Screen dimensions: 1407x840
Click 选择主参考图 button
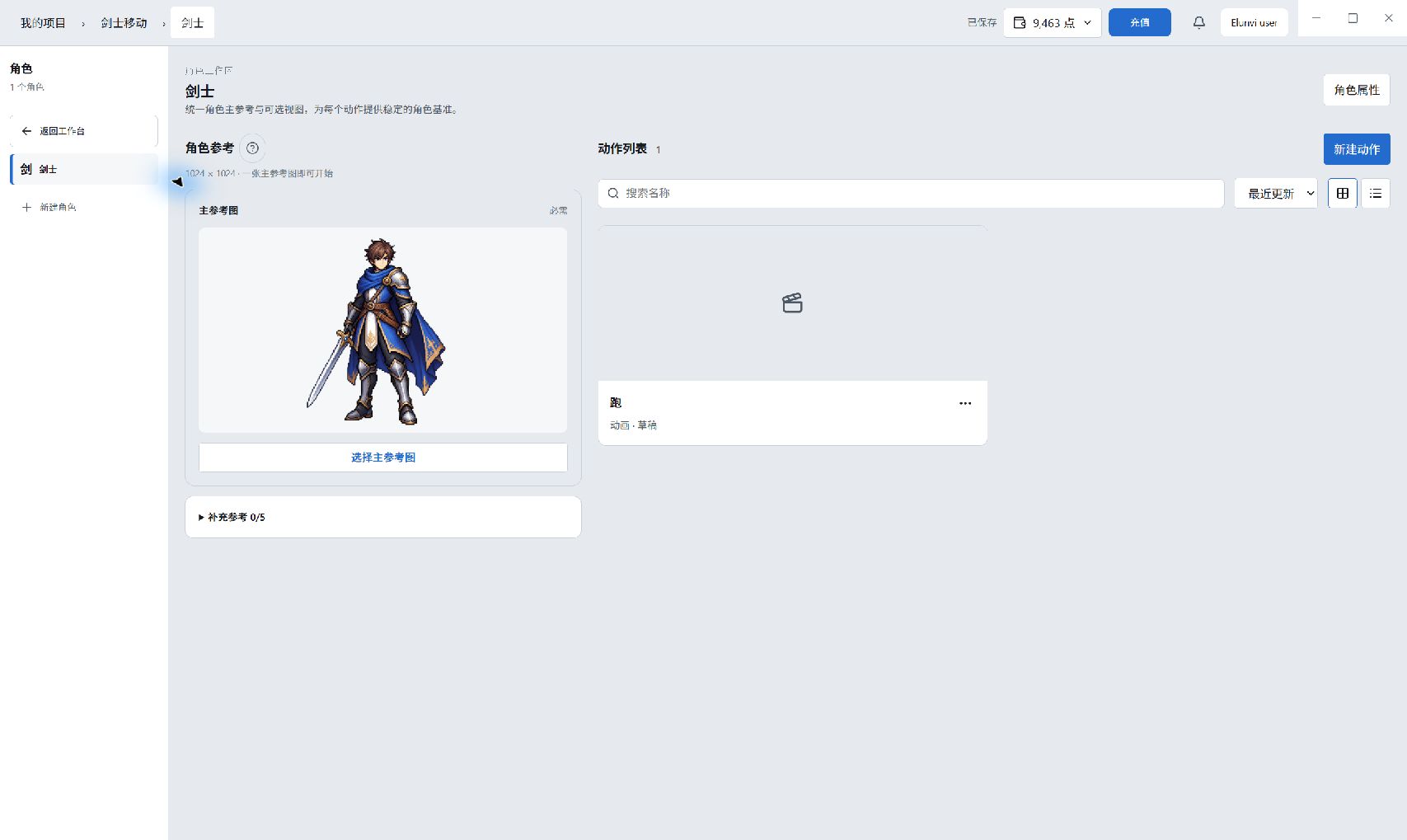[x=383, y=458]
